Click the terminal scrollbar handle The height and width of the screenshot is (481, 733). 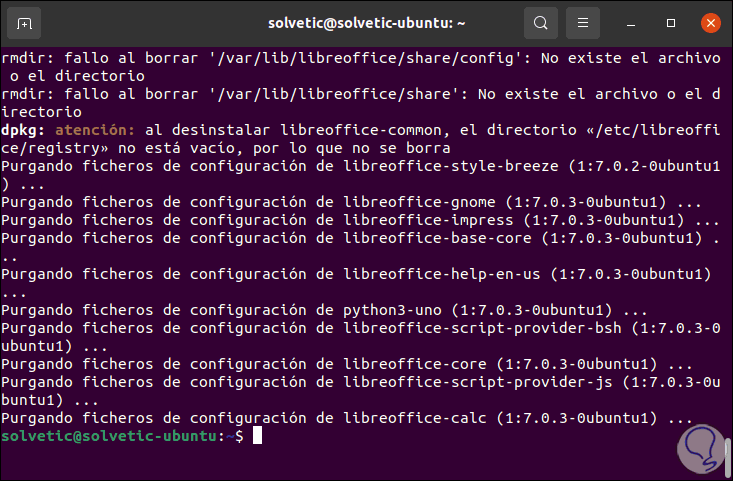(727, 456)
